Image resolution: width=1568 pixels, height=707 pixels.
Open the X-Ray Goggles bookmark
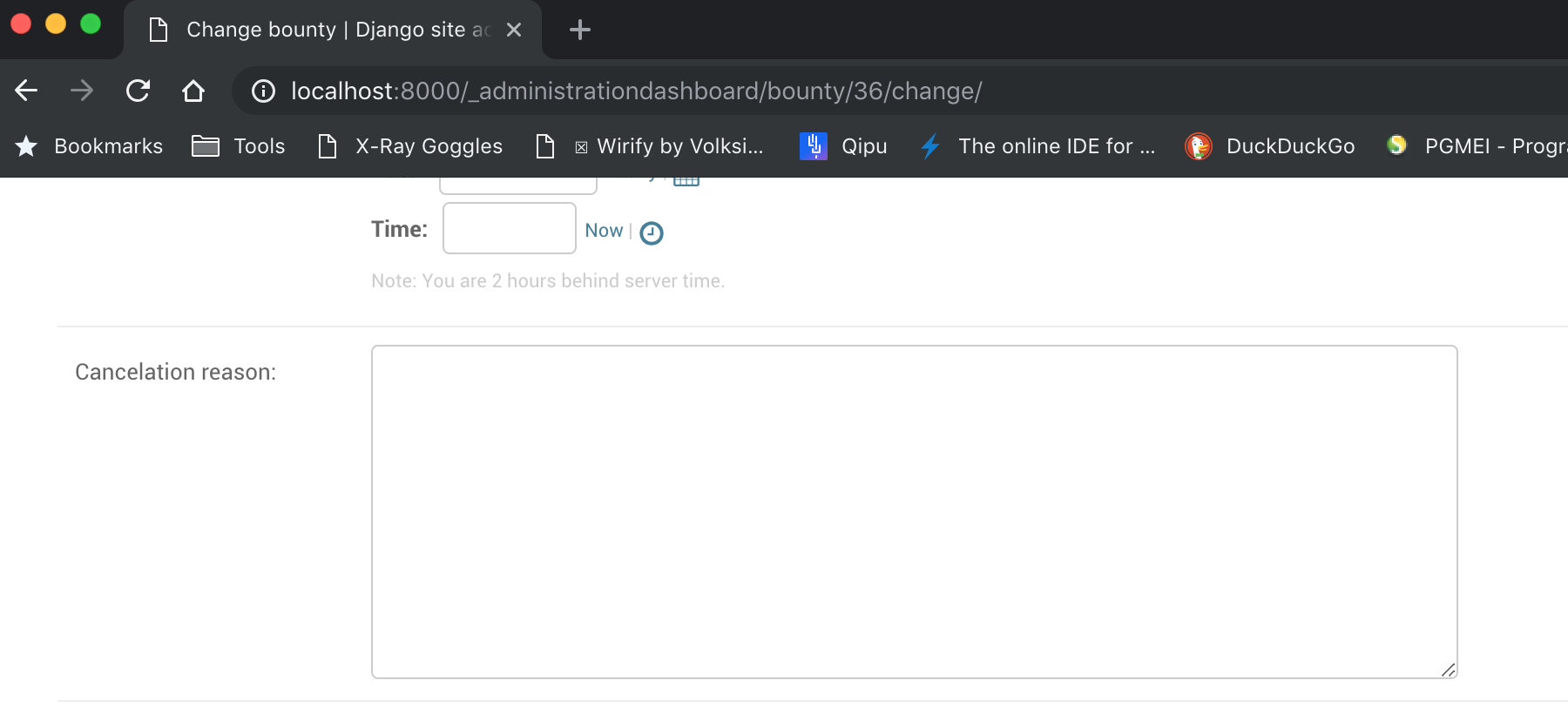(410, 146)
